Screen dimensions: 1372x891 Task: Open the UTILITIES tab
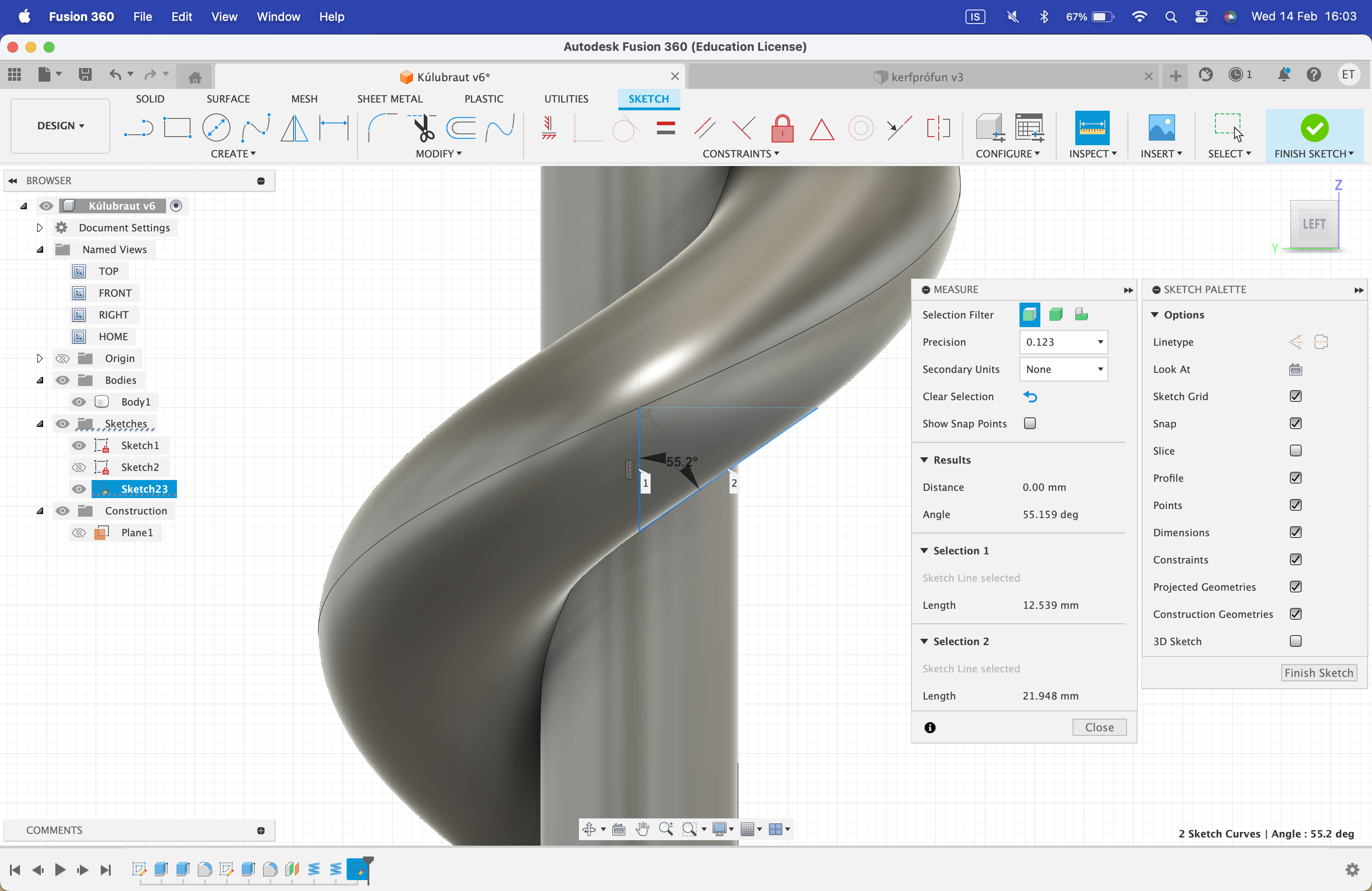point(566,99)
